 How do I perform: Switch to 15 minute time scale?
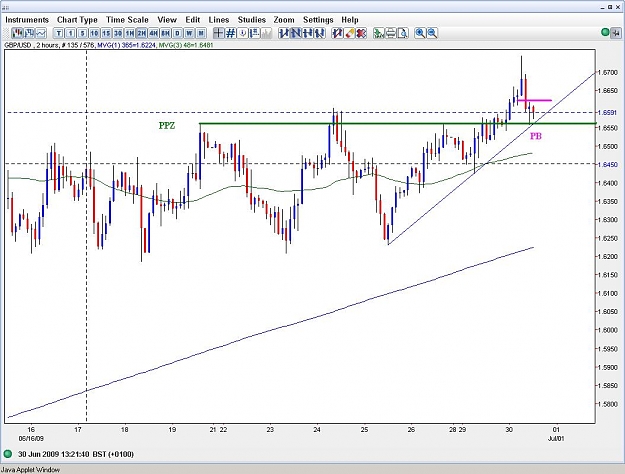(106, 33)
